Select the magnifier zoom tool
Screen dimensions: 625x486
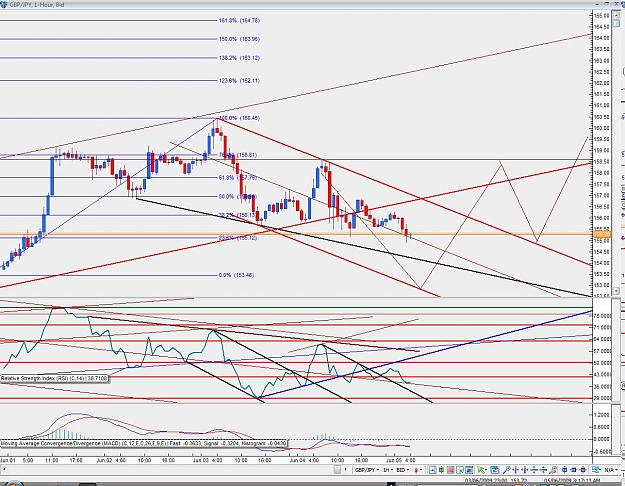click(x=507, y=470)
